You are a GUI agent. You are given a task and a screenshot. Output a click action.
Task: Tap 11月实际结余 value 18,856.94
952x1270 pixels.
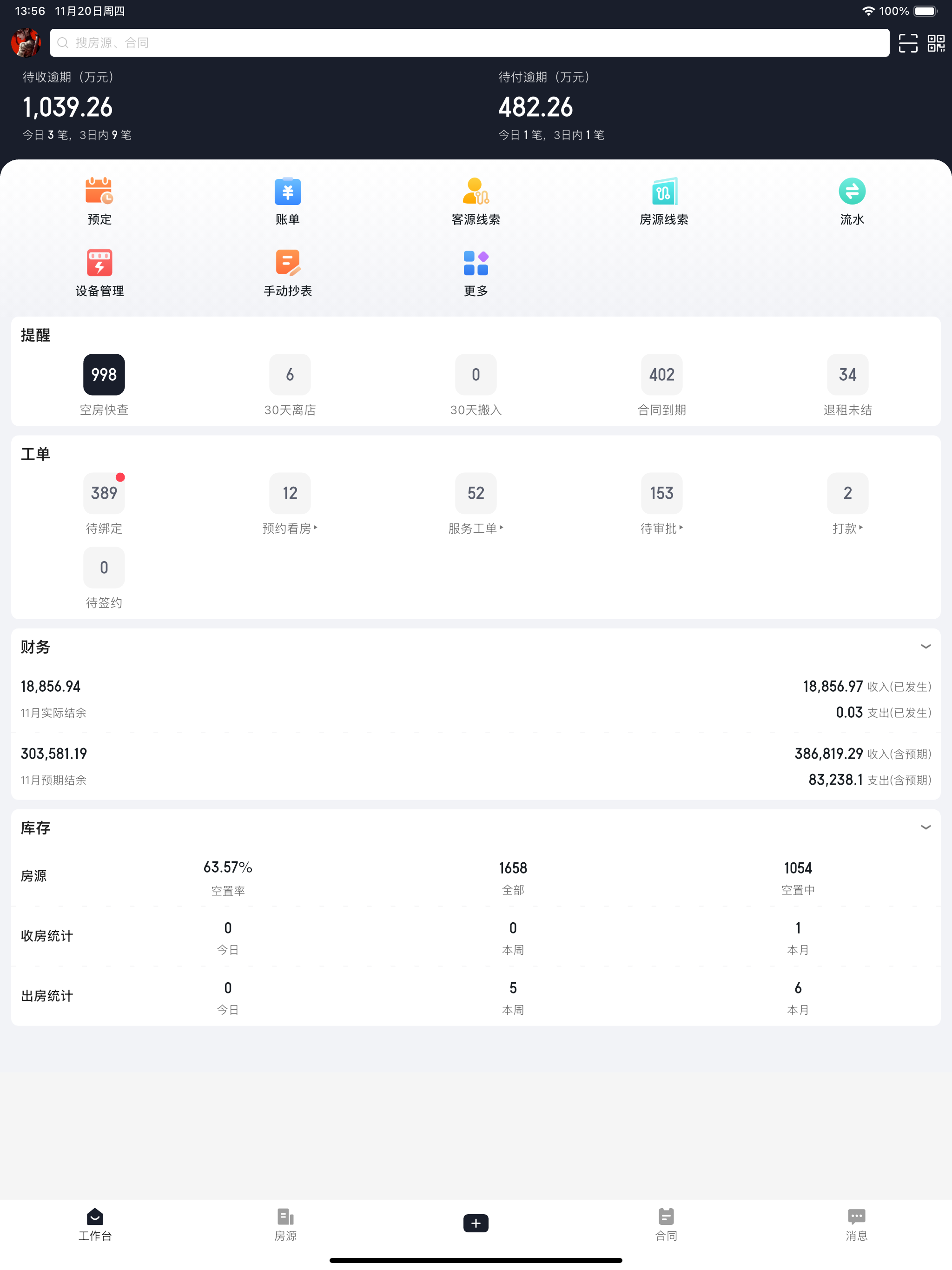tap(51, 687)
